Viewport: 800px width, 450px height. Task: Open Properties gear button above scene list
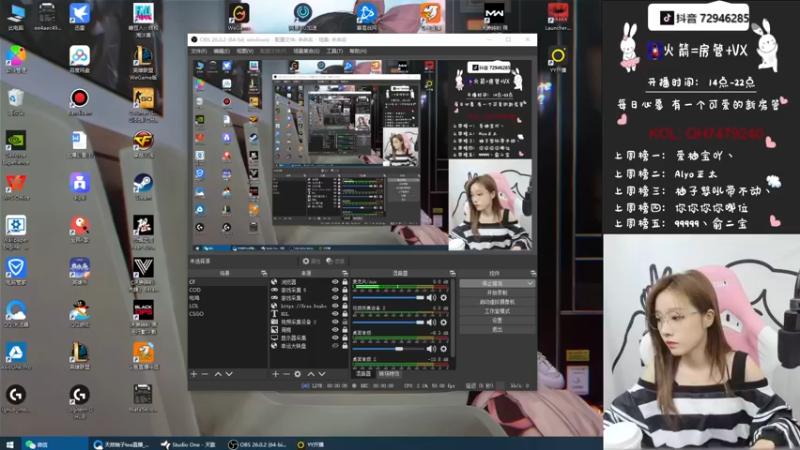311,261
